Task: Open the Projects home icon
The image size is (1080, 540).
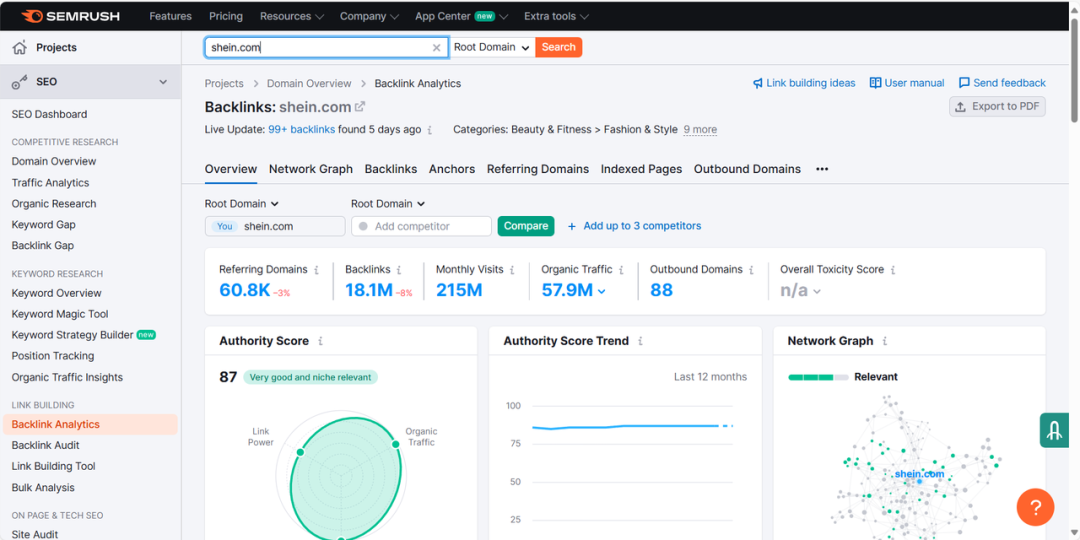Action: click(19, 48)
